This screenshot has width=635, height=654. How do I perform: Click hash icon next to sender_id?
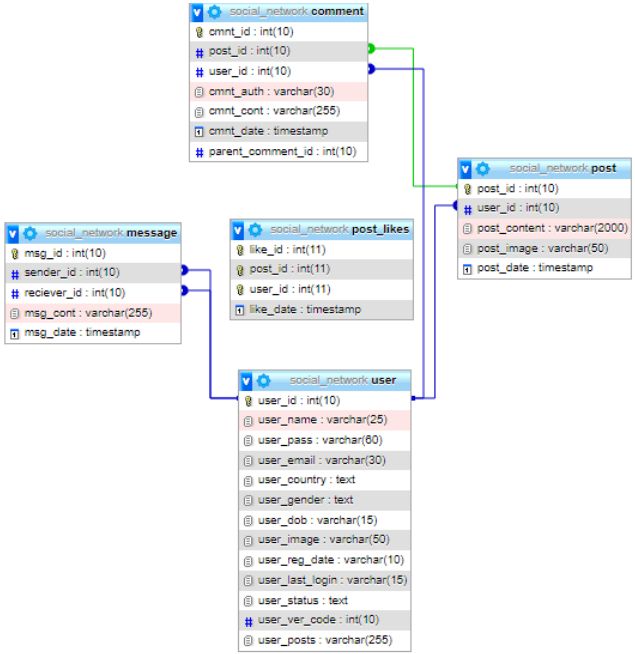tap(15, 273)
